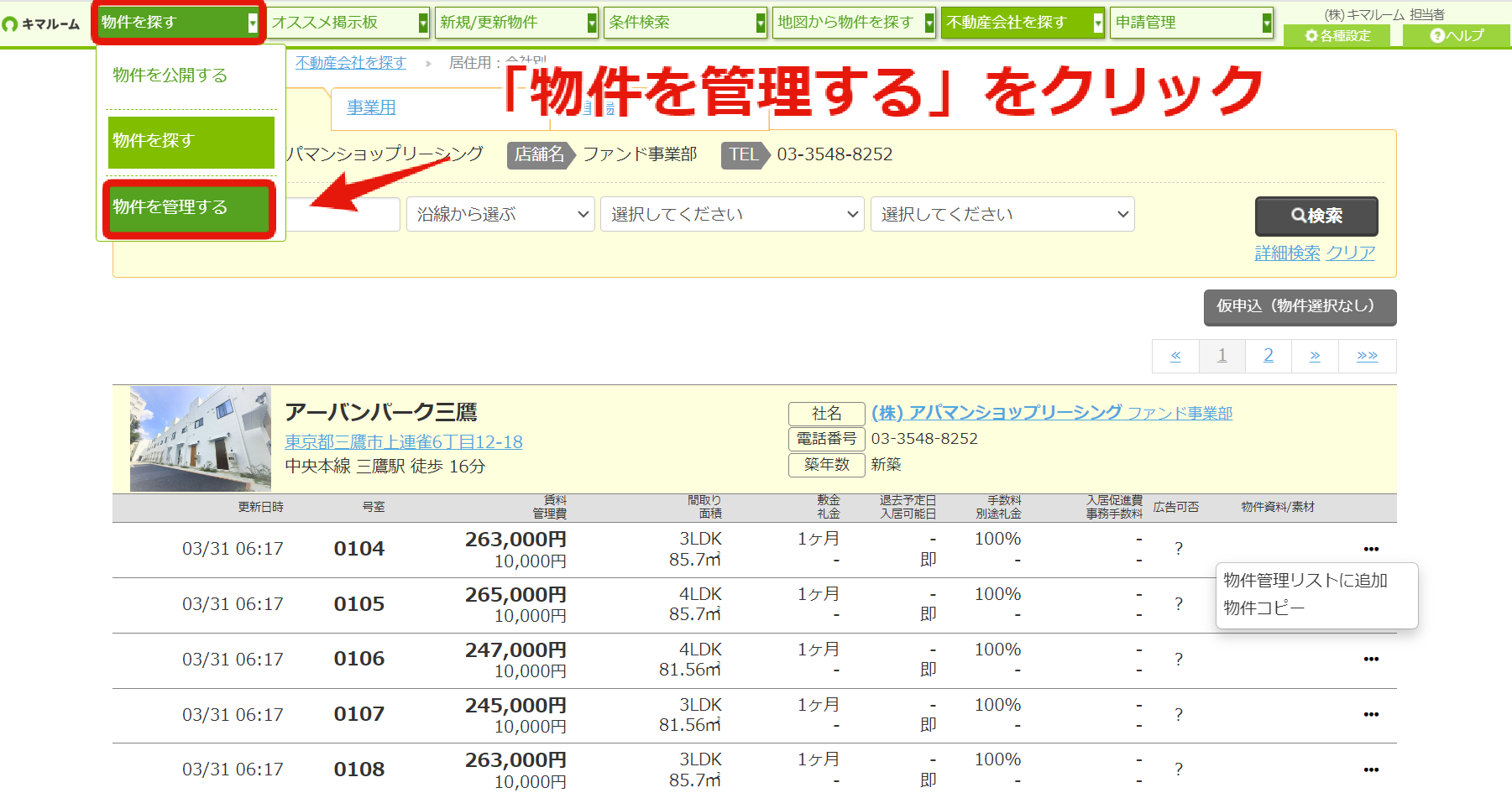This screenshot has width=1512, height=793.
Task: Click the 検索 search button
Action: tap(1316, 216)
